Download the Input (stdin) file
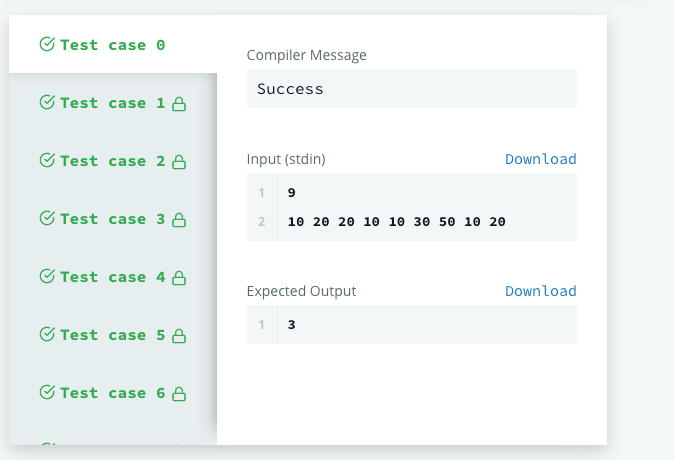This screenshot has width=674, height=460. click(540, 159)
